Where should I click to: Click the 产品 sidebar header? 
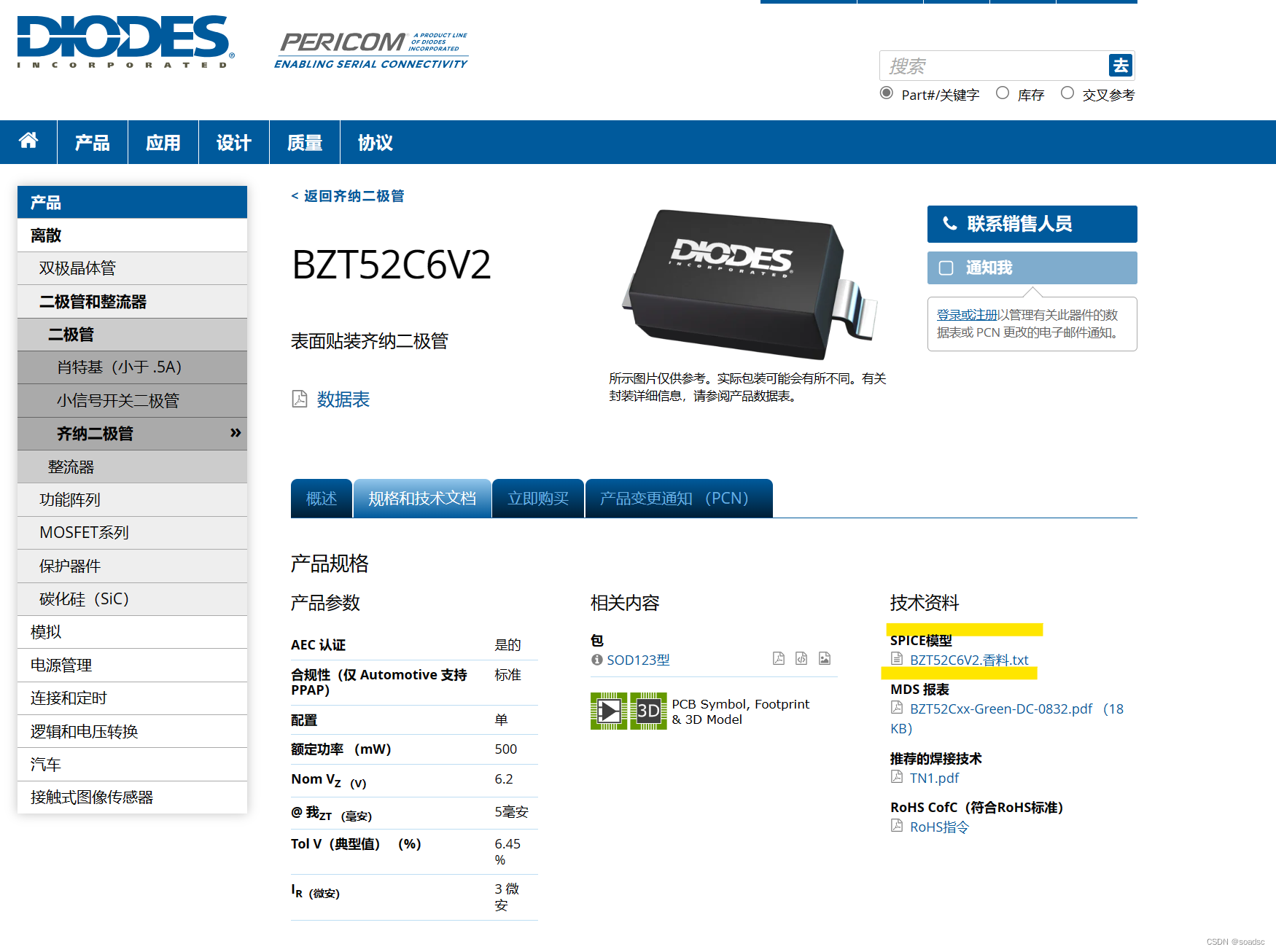132,202
